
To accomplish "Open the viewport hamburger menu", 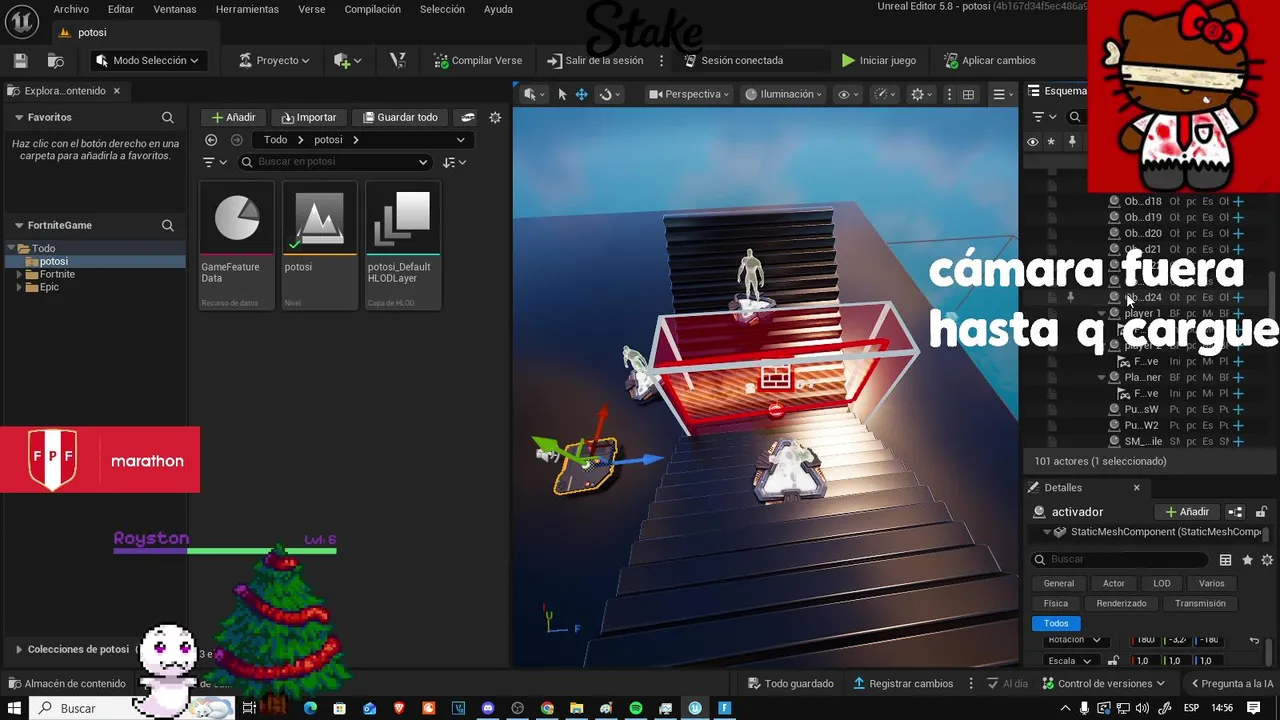I will coord(1002,94).
